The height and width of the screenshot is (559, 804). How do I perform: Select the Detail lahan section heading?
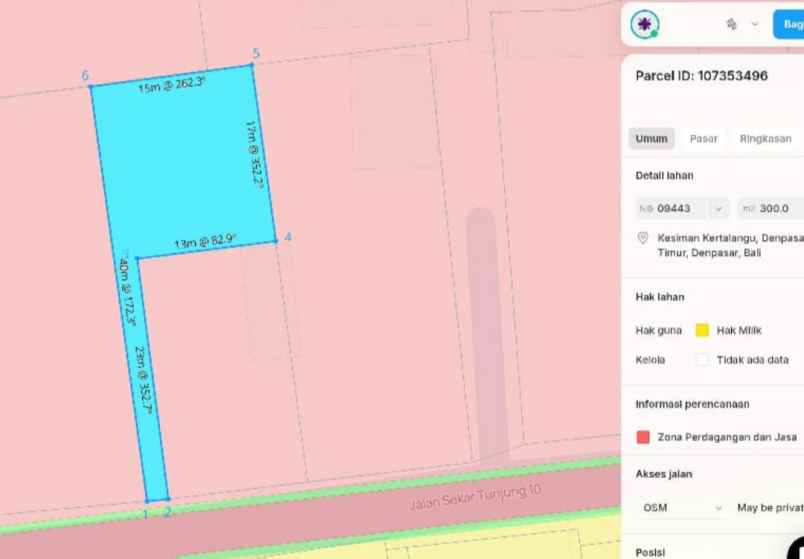click(665, 175)
